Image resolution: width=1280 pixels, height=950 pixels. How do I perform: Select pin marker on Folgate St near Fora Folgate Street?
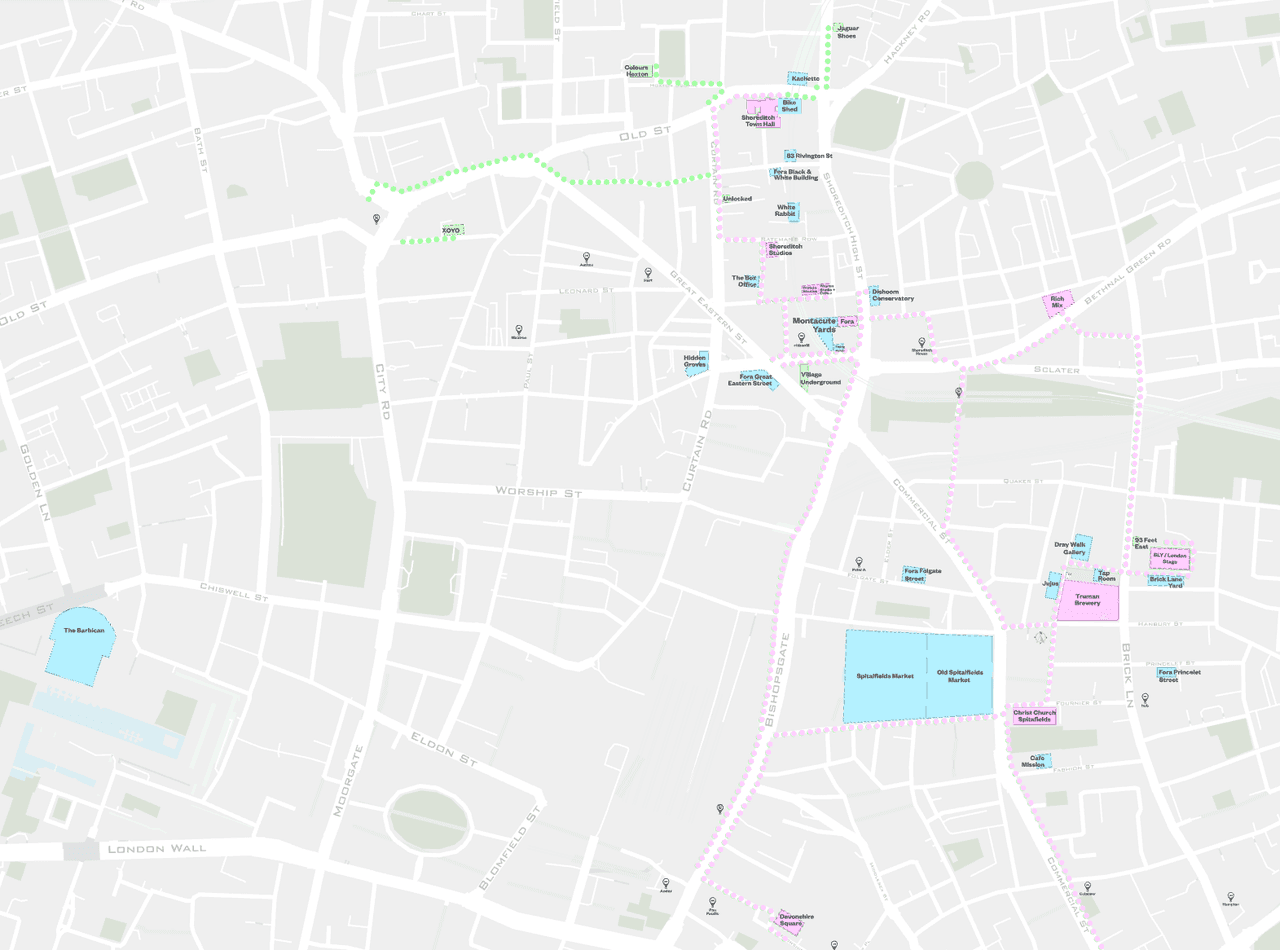tap(858, 562)
